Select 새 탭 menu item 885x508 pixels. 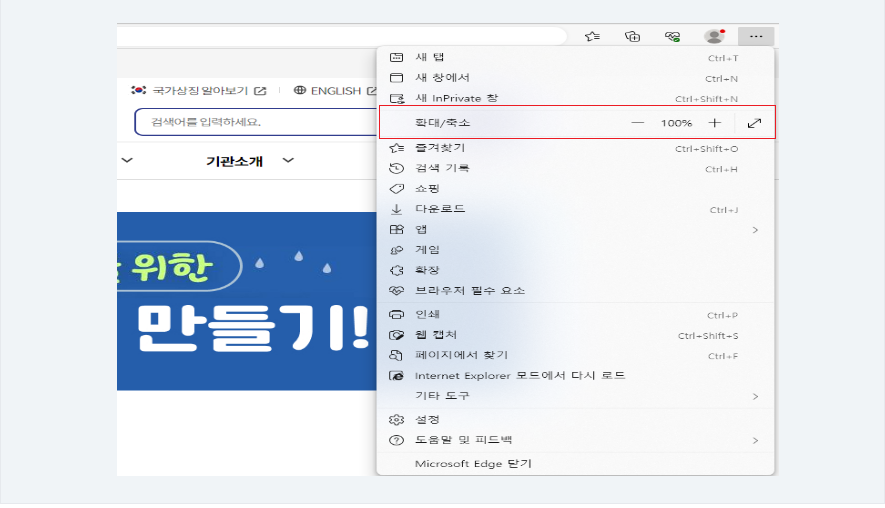pos(430,57)
